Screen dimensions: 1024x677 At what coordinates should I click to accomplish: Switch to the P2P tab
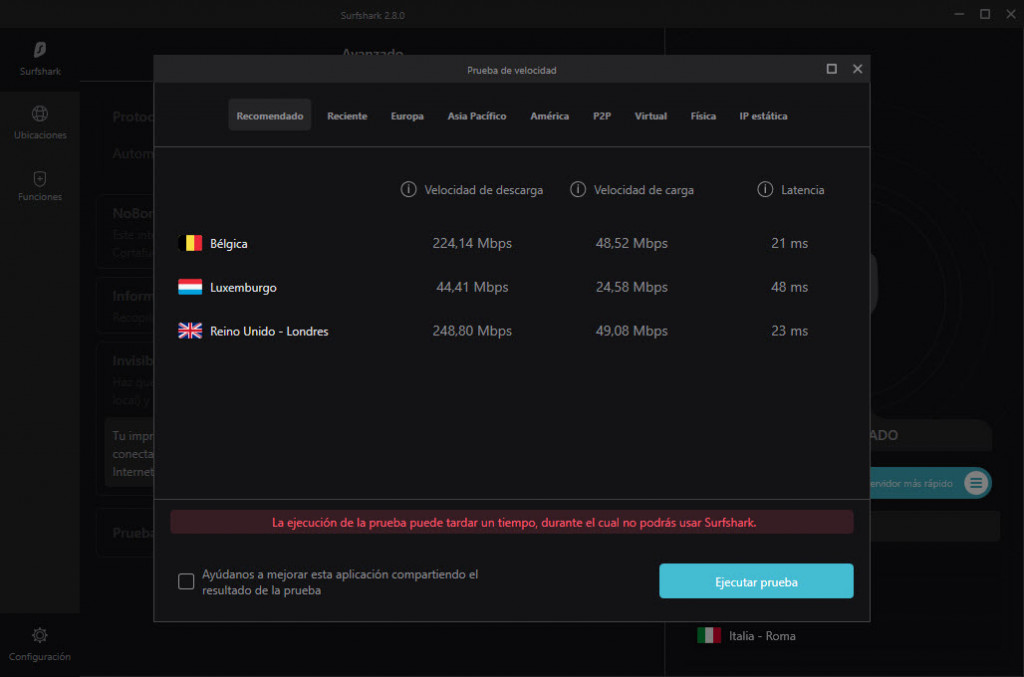click(x=601, y=116)
